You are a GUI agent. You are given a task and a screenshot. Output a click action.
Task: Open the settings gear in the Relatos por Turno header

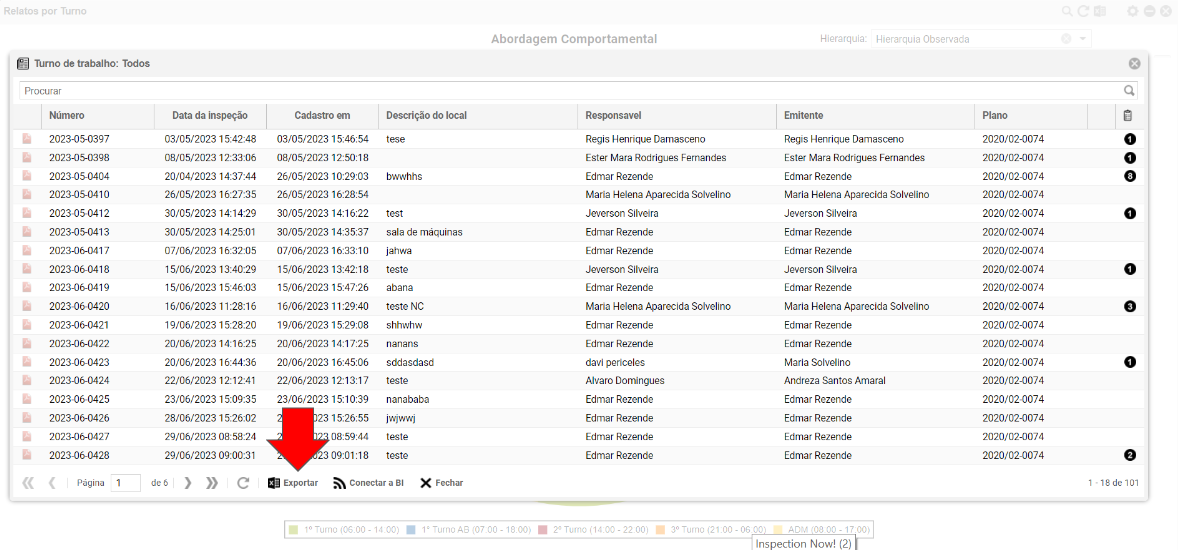[x=1132, y=11]
